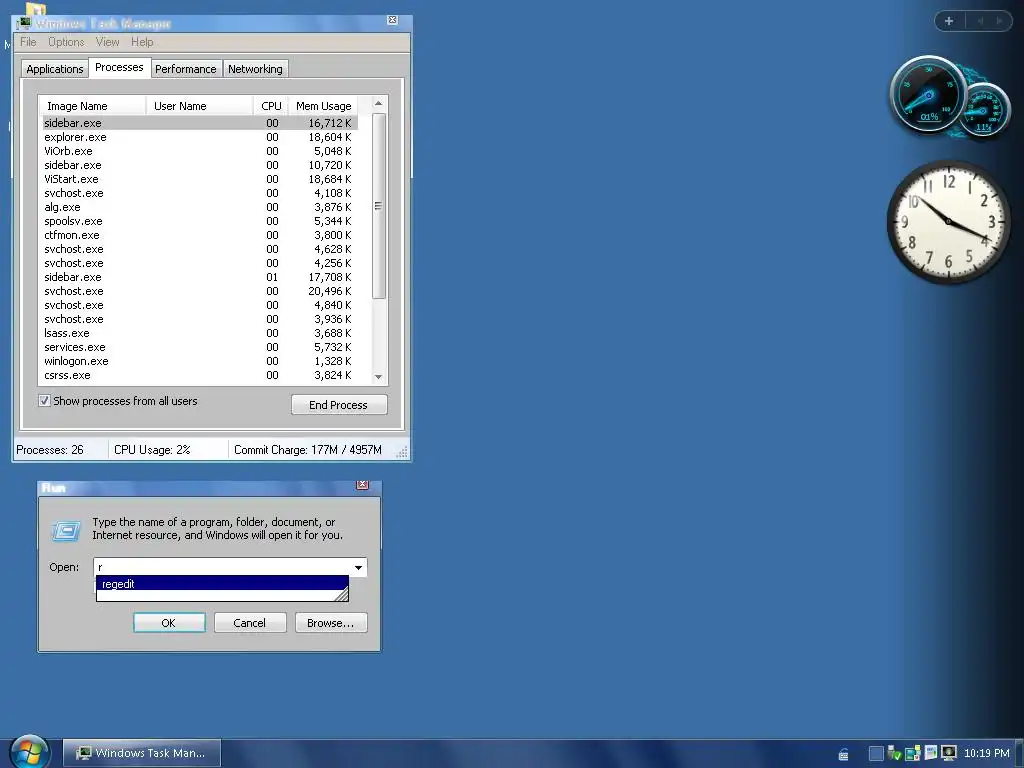The height and width of the screenshot is (768, 1024).
Task: Click the blank square tray icon
Action: 876,754
